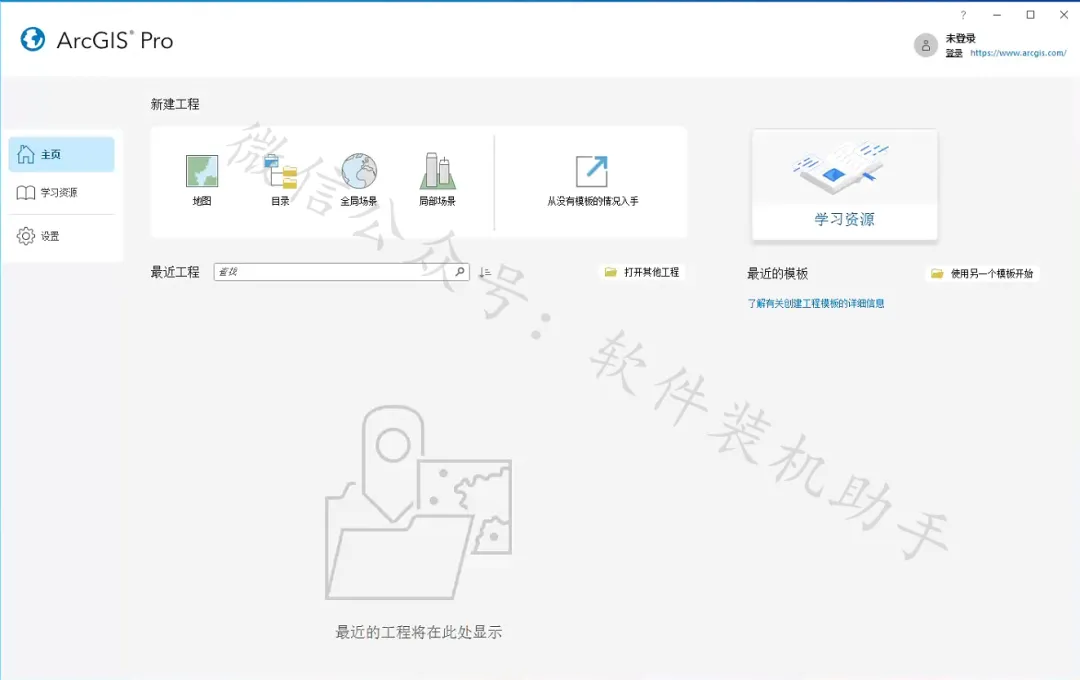Viewport: 1080px width, 680px height.
Task: Create a new Global Scene (全局场景) project
Action: click(x=359, y=181)
